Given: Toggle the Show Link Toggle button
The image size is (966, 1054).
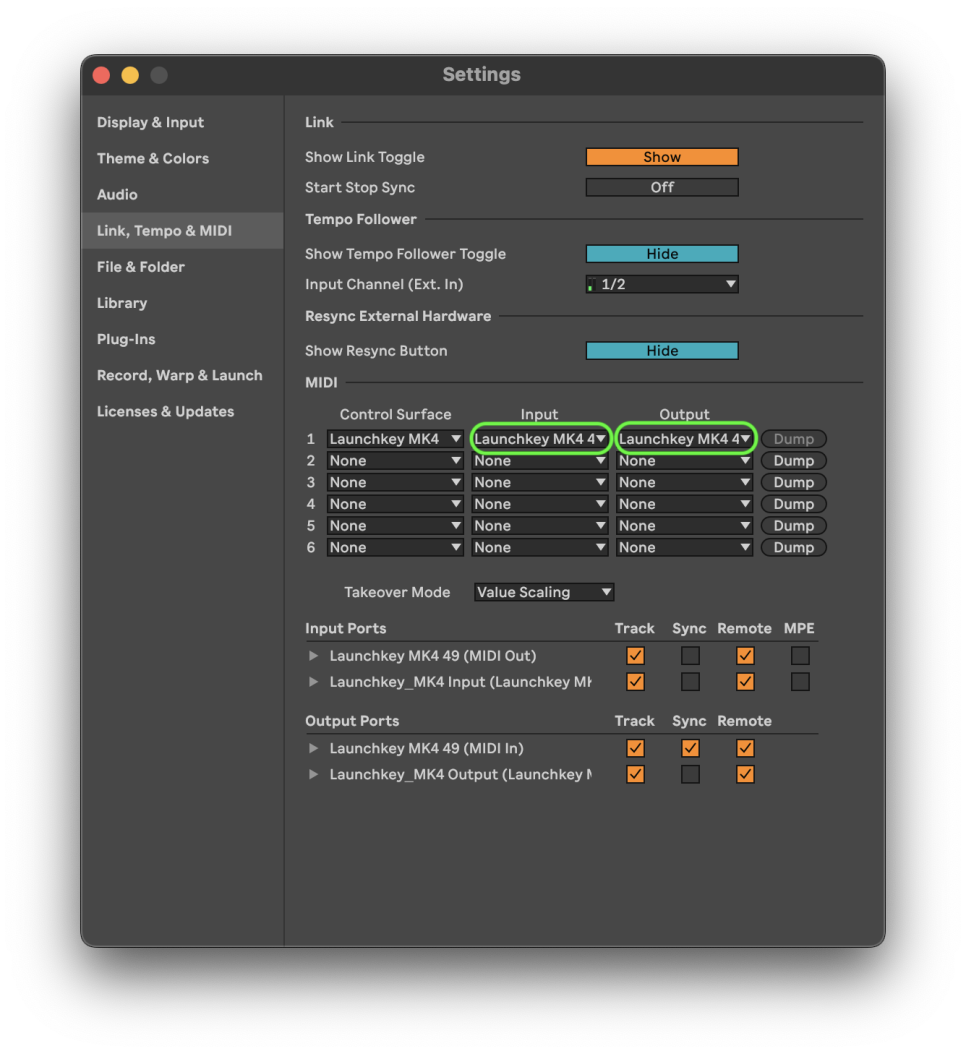Looking at the screenshot, I should pos(662,157).
